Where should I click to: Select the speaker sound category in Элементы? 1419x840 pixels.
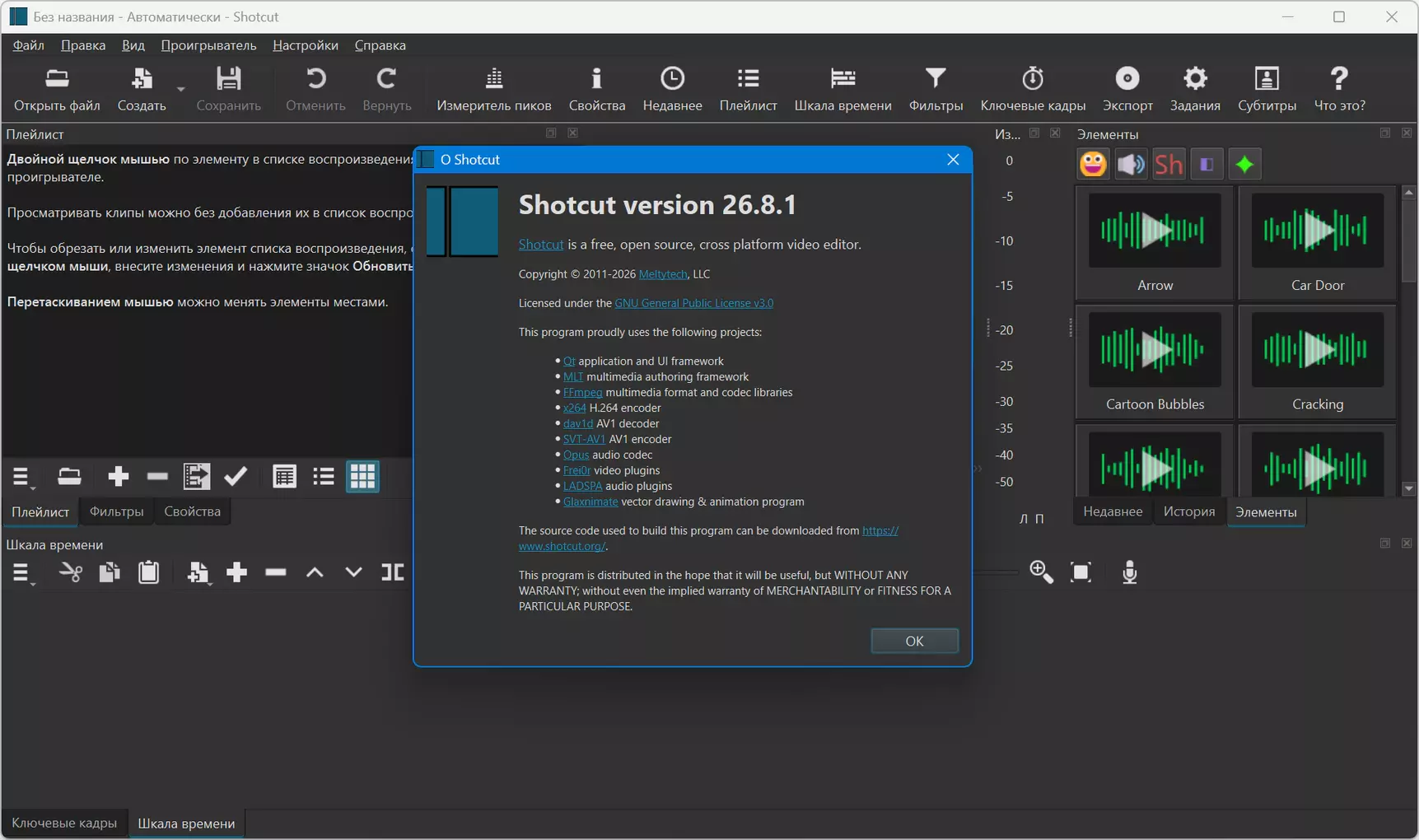[1131, 165]
